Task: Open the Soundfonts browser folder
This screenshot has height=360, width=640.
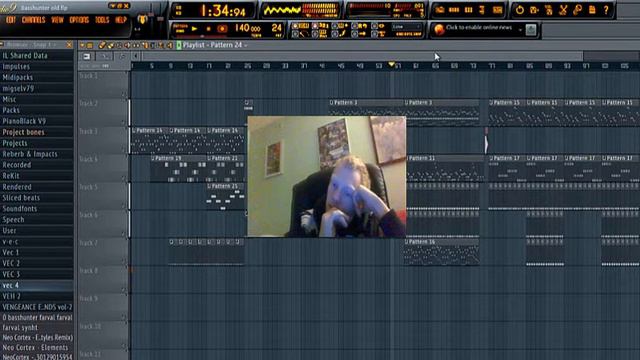Action: [x=37, y=209]
